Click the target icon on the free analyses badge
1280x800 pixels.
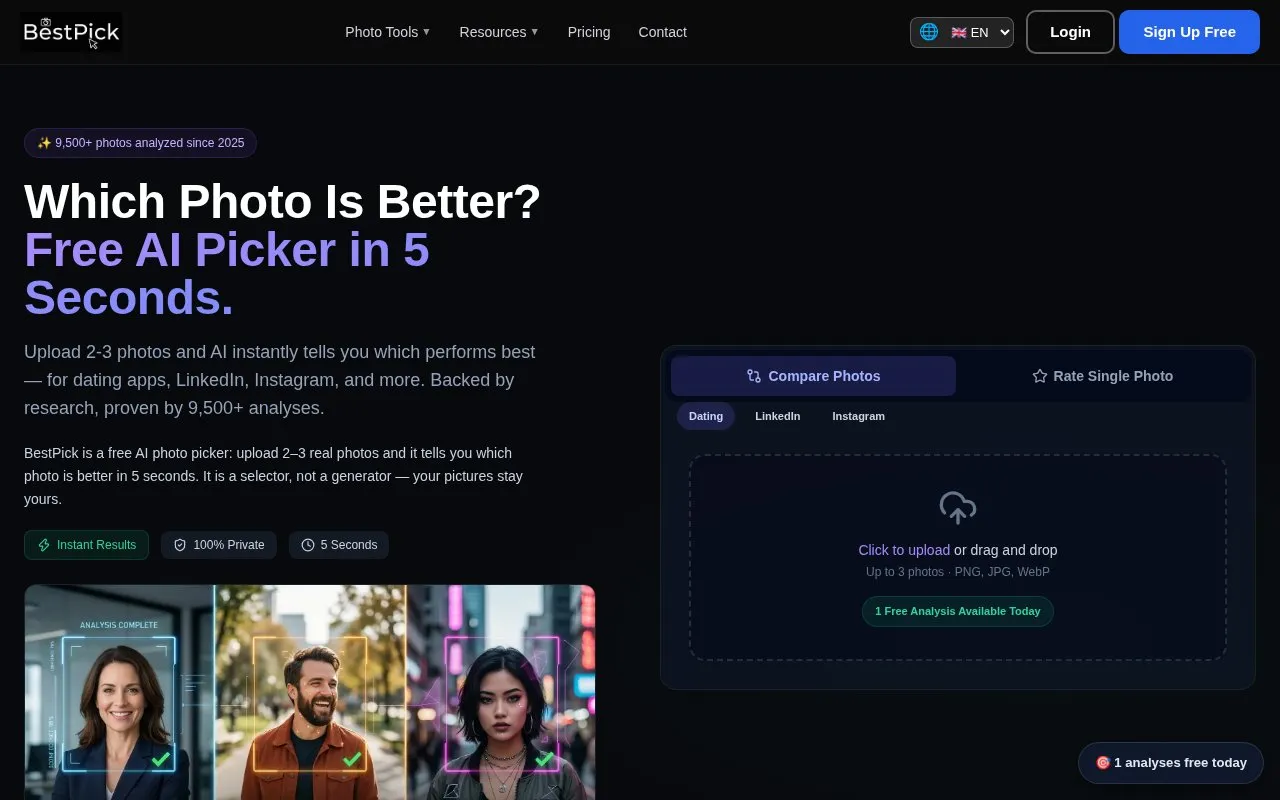pos(1103,763)
